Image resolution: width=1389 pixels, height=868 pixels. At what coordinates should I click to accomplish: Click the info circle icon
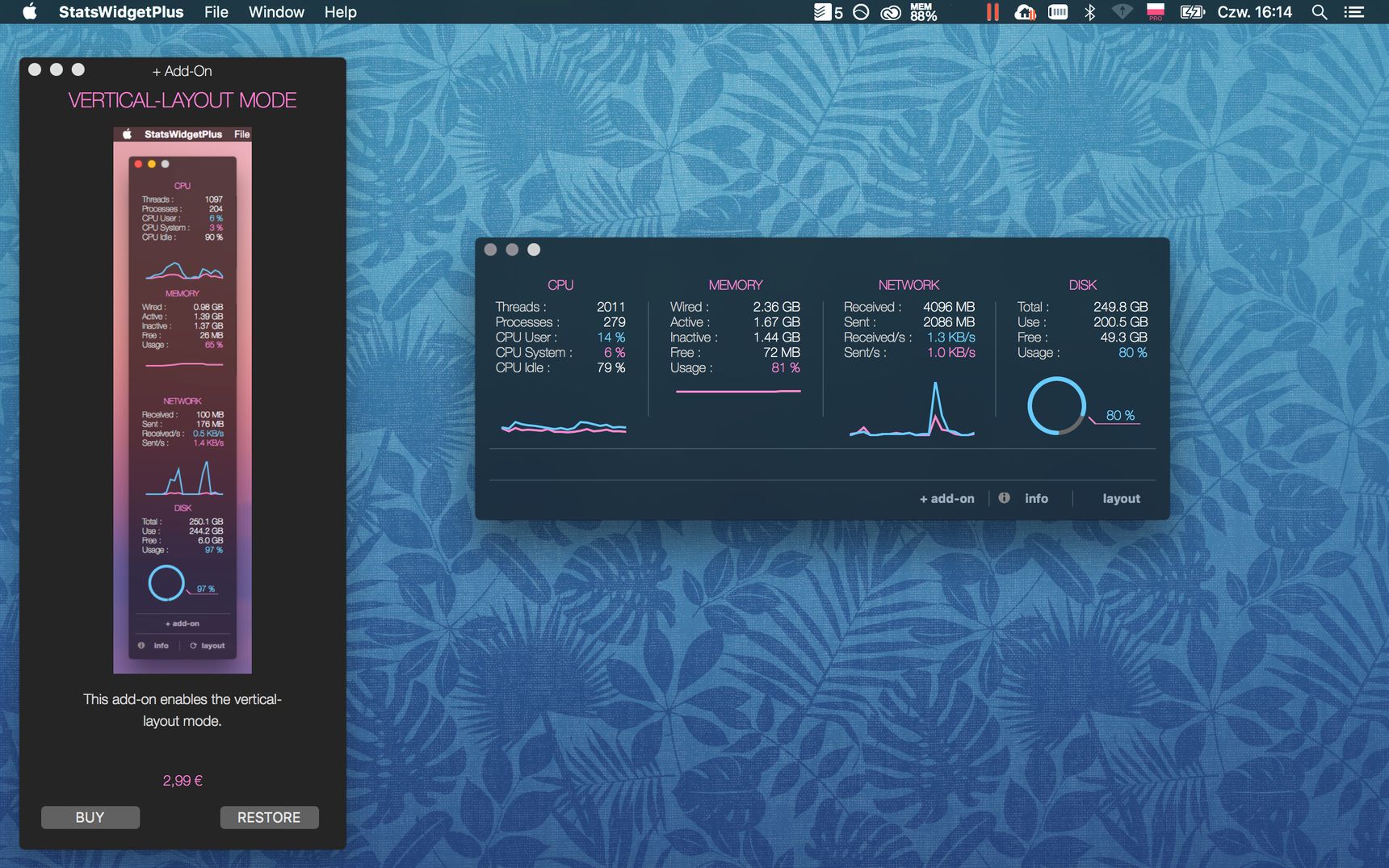(x=1004, y=497)
